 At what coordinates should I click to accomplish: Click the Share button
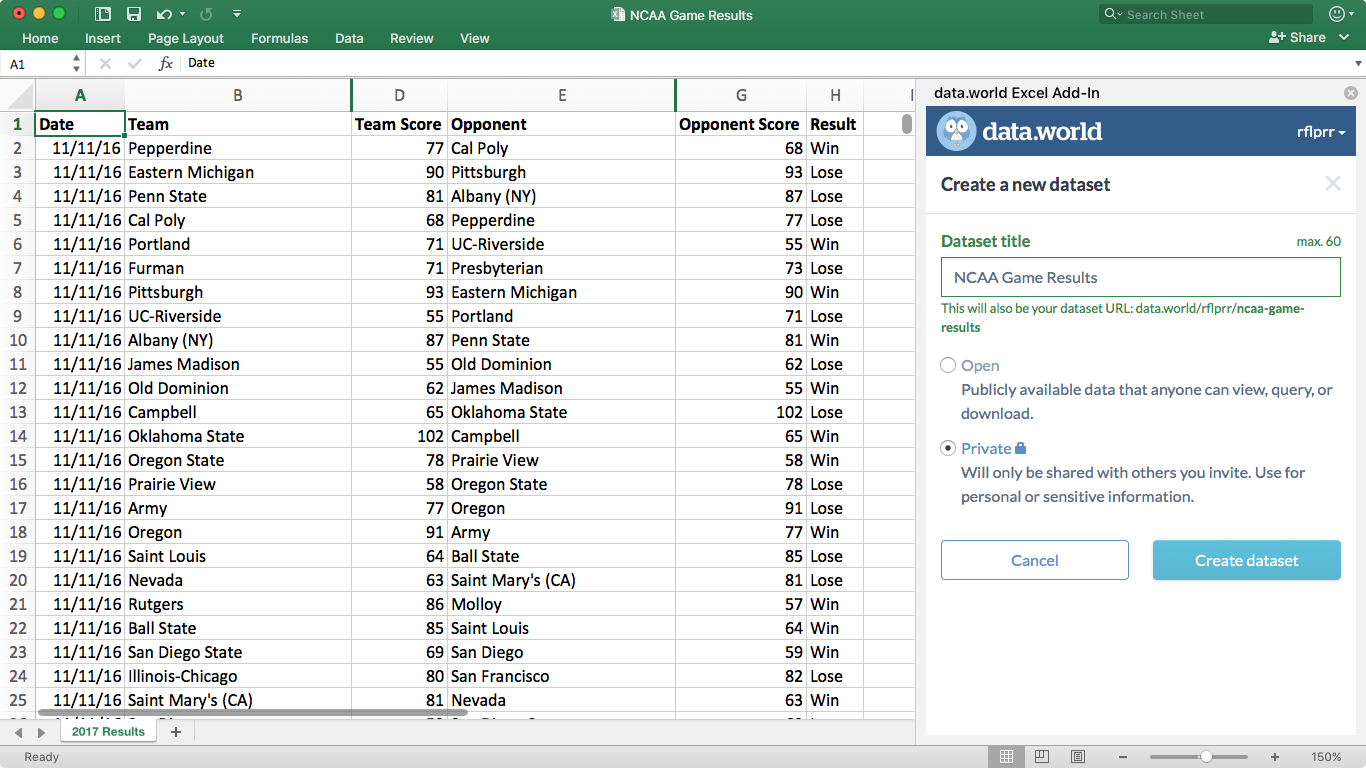1297,38
